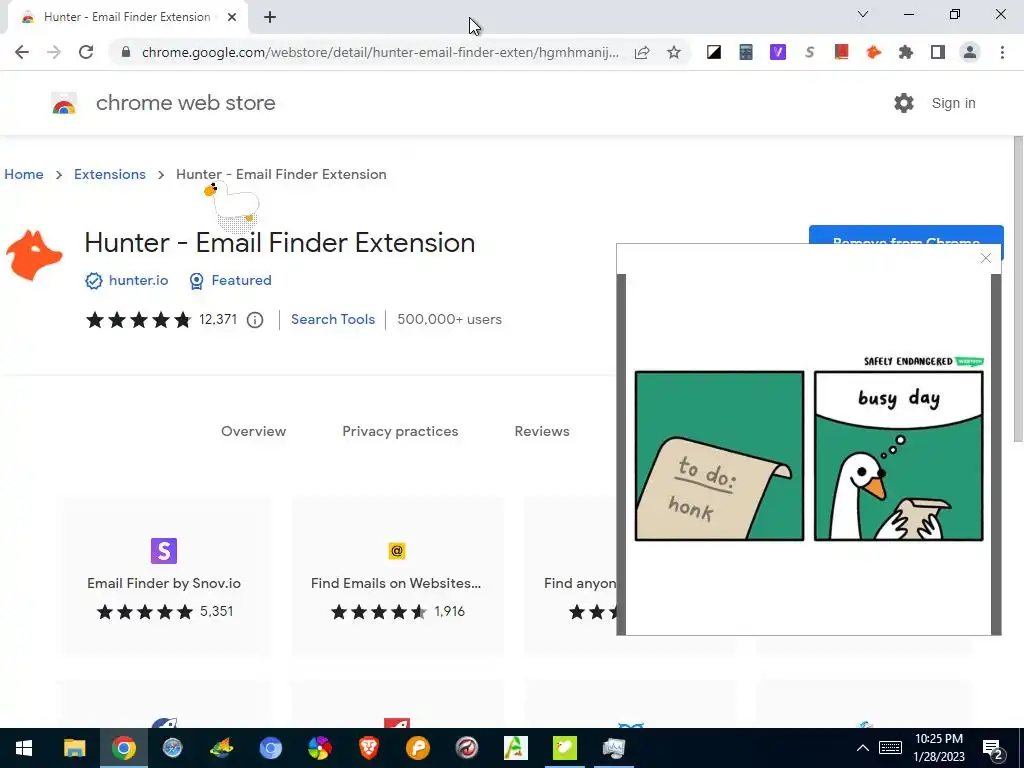Screen dimensions: 1024x768
Task: Open the Search Tools category link
Action: tap(333, 319)
